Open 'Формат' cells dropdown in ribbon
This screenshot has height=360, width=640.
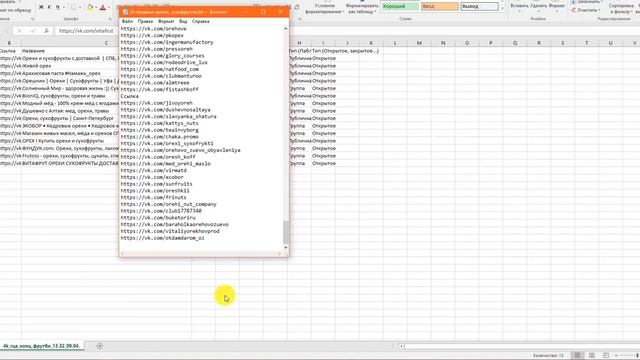pyautogui.click(x=557, y=7)
